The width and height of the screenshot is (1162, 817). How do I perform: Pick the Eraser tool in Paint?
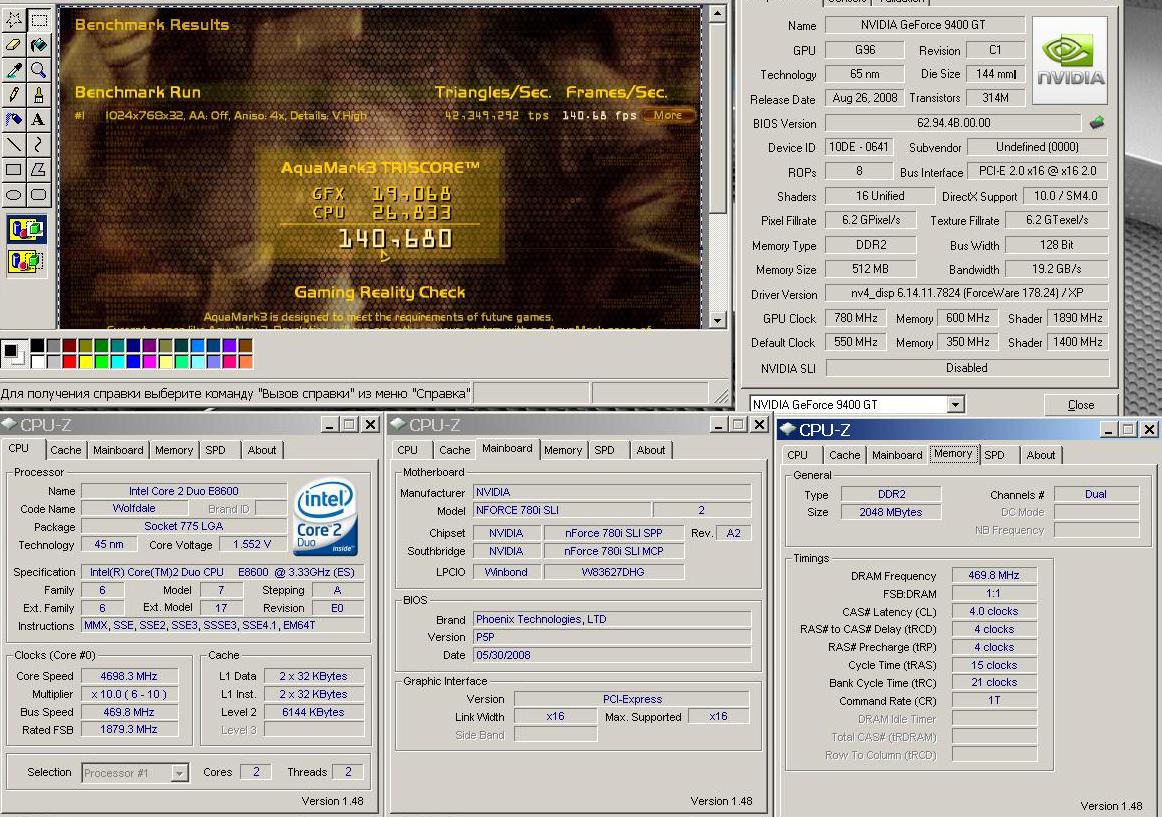click(13, 45)
